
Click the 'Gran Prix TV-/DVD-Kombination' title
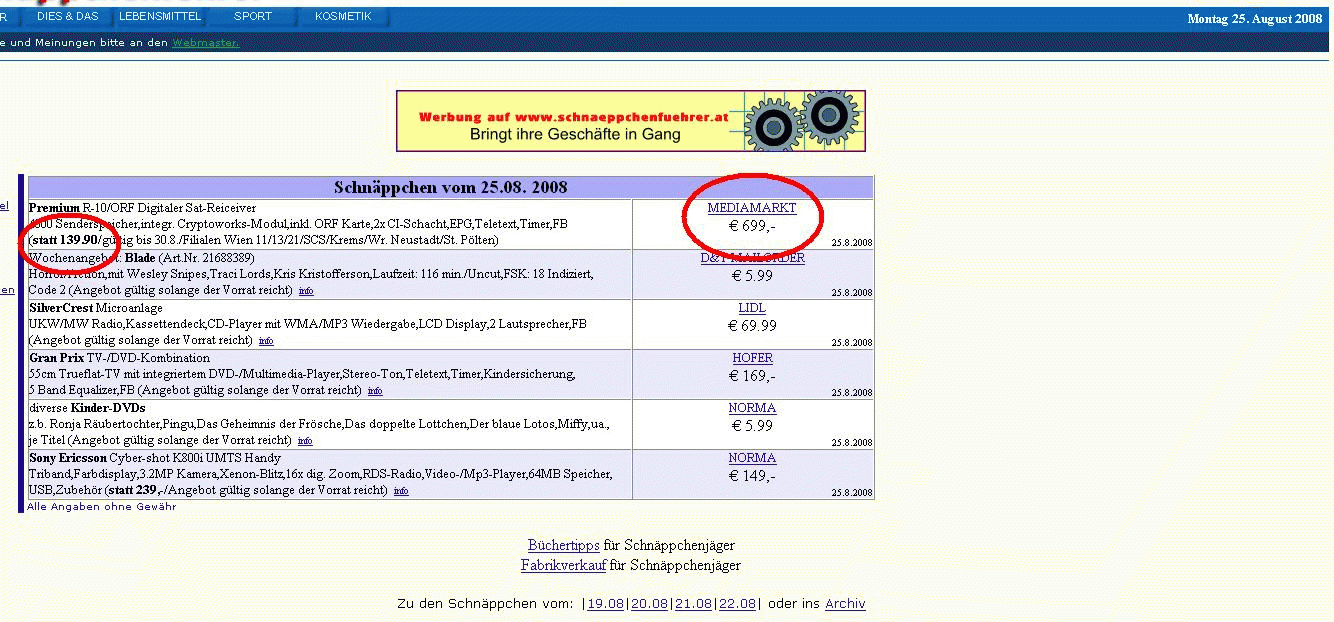tap(119, 358)
